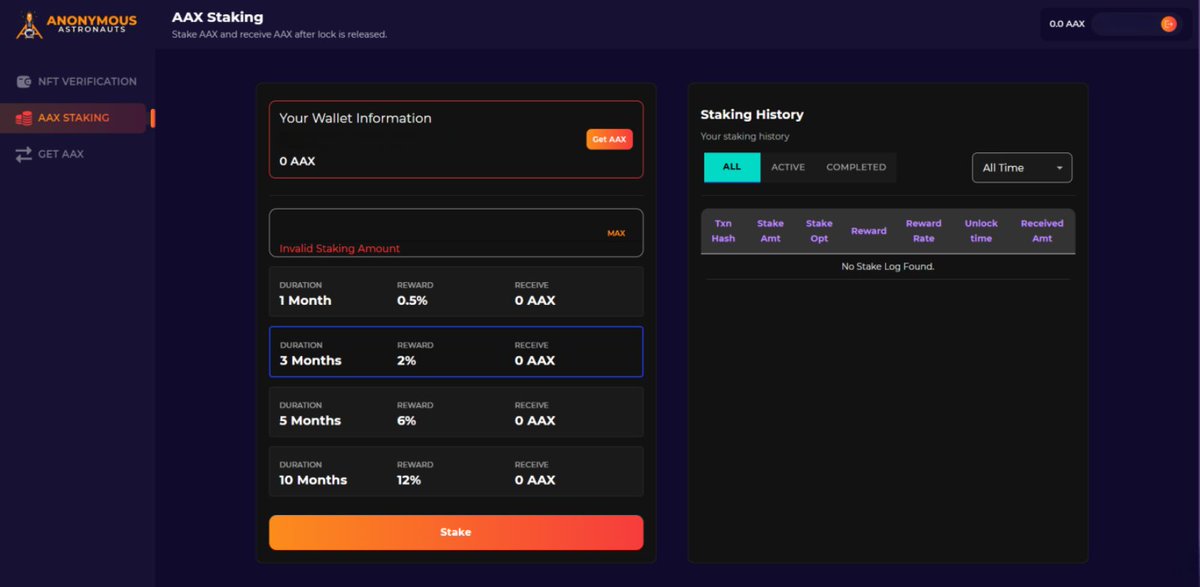Click the Received Amt column header

[x=1042, y=231]
